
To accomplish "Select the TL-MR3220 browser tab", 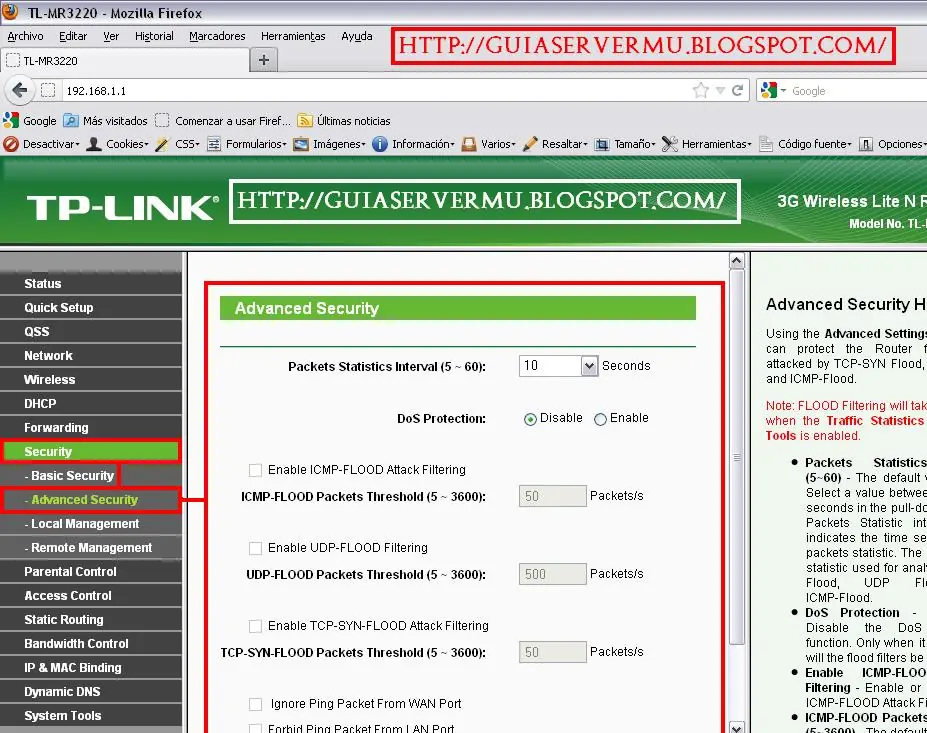I will (125, 60).
